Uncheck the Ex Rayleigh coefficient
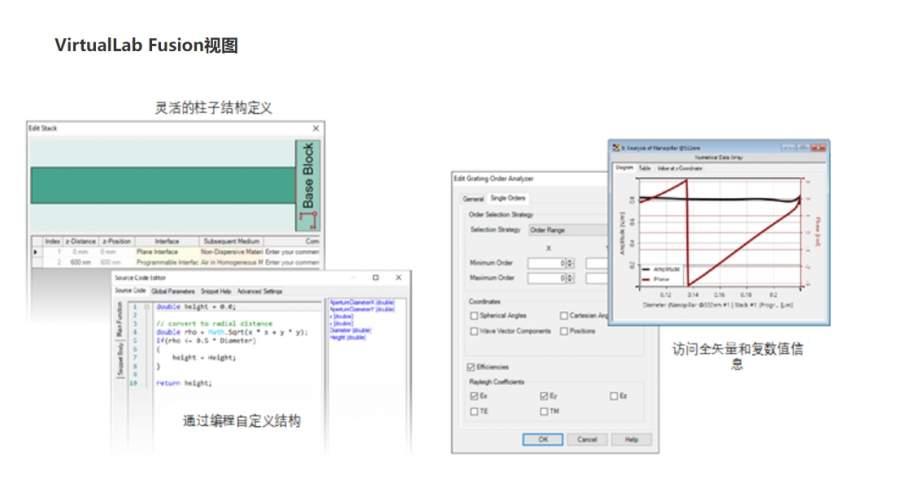The image size is (900, 487). pyautogui.click(x=474, y=396)
